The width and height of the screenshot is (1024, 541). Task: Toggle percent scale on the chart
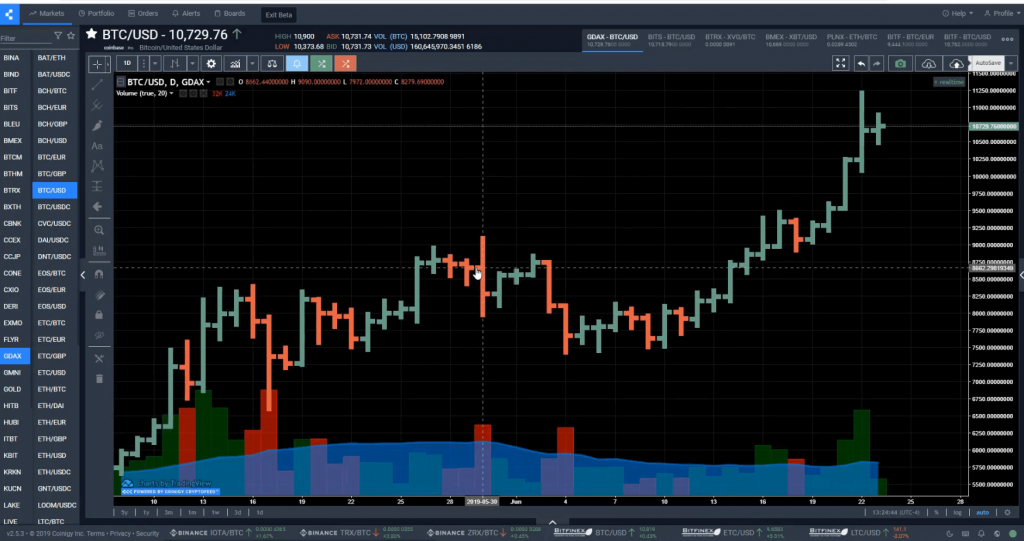pyautogui.click(x=936, y=513)
